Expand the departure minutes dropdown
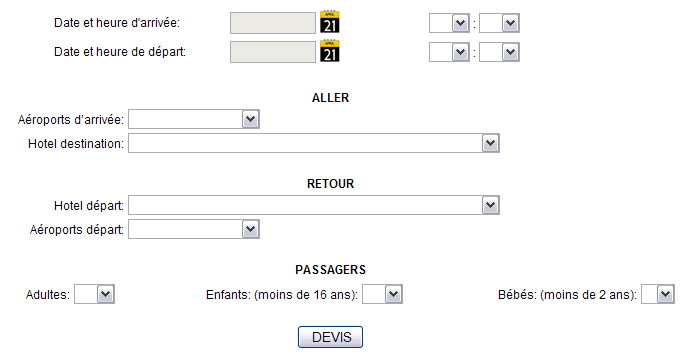Screen dimensions: 693x360 point(499,52)
